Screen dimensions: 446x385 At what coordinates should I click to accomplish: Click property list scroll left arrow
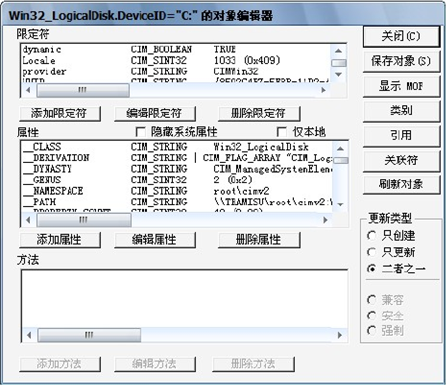(28, 220)
